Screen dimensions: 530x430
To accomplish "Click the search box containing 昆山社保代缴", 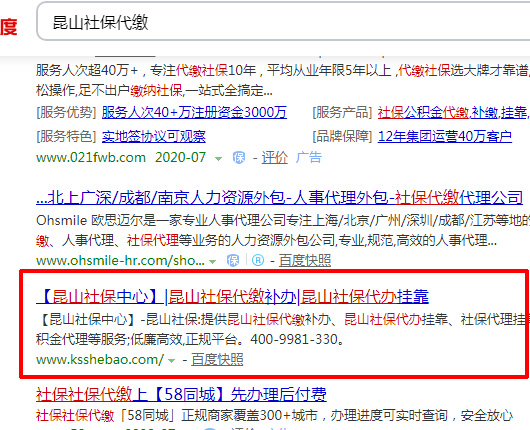I will 283,21.
